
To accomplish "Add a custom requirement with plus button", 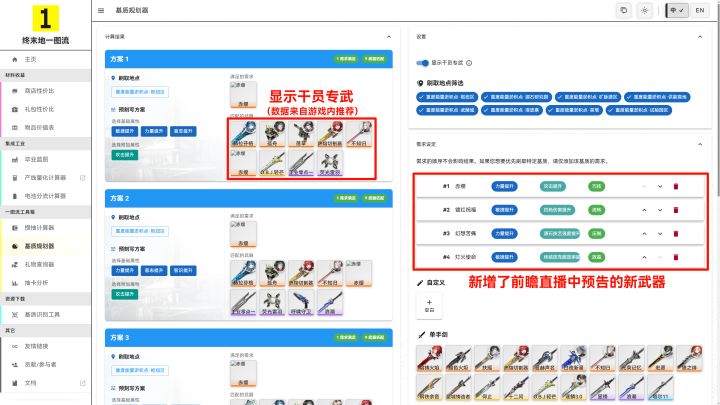I will [x=429, y=305].
